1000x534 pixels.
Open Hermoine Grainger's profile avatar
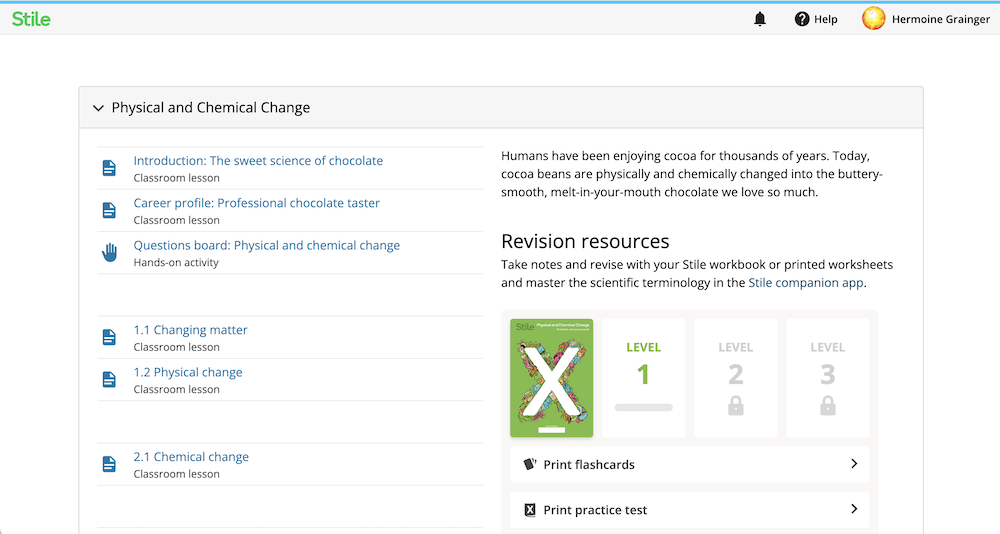point(873,19)
